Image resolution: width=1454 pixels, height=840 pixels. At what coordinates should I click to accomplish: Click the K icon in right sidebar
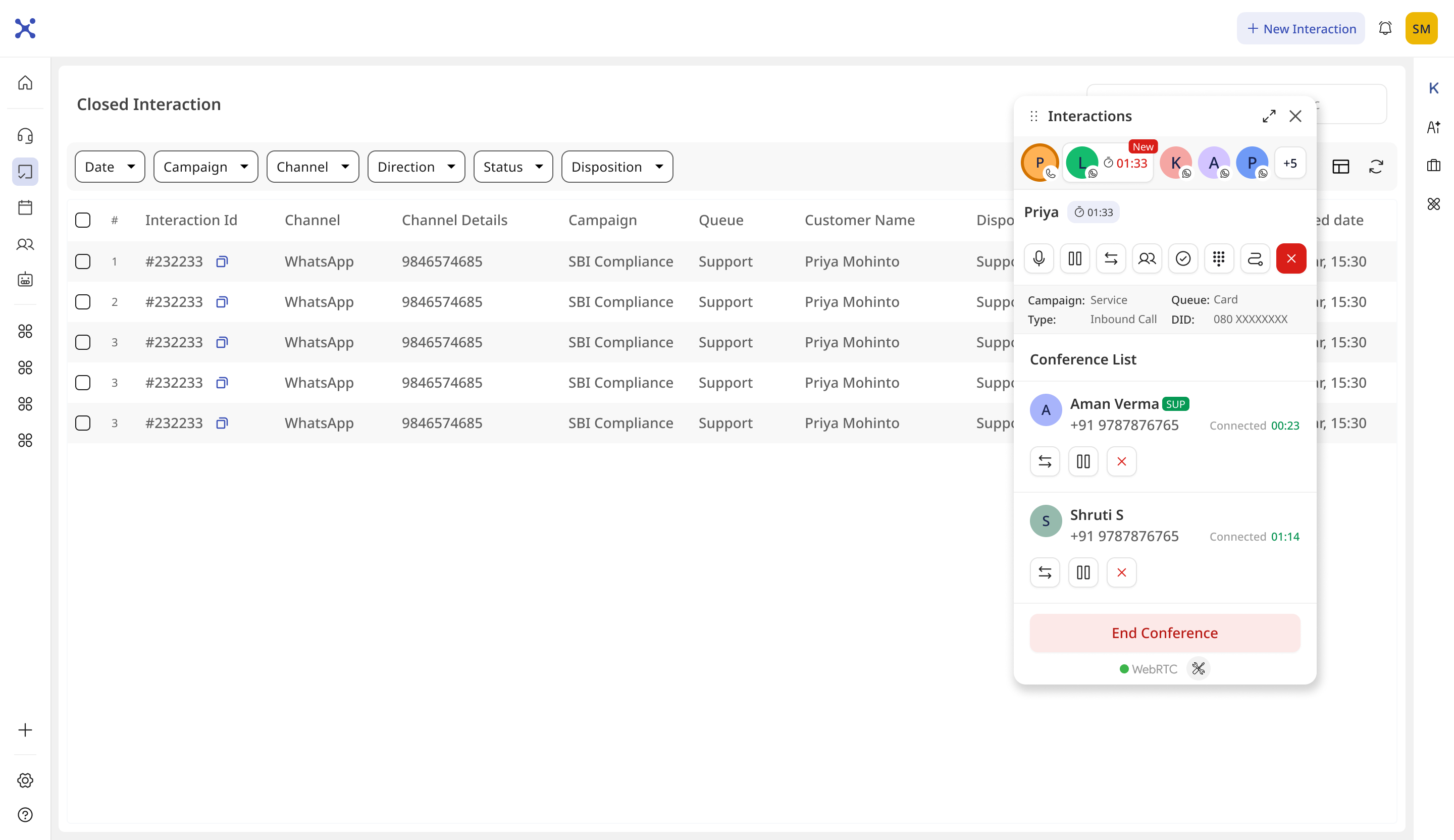[1434, 88]
